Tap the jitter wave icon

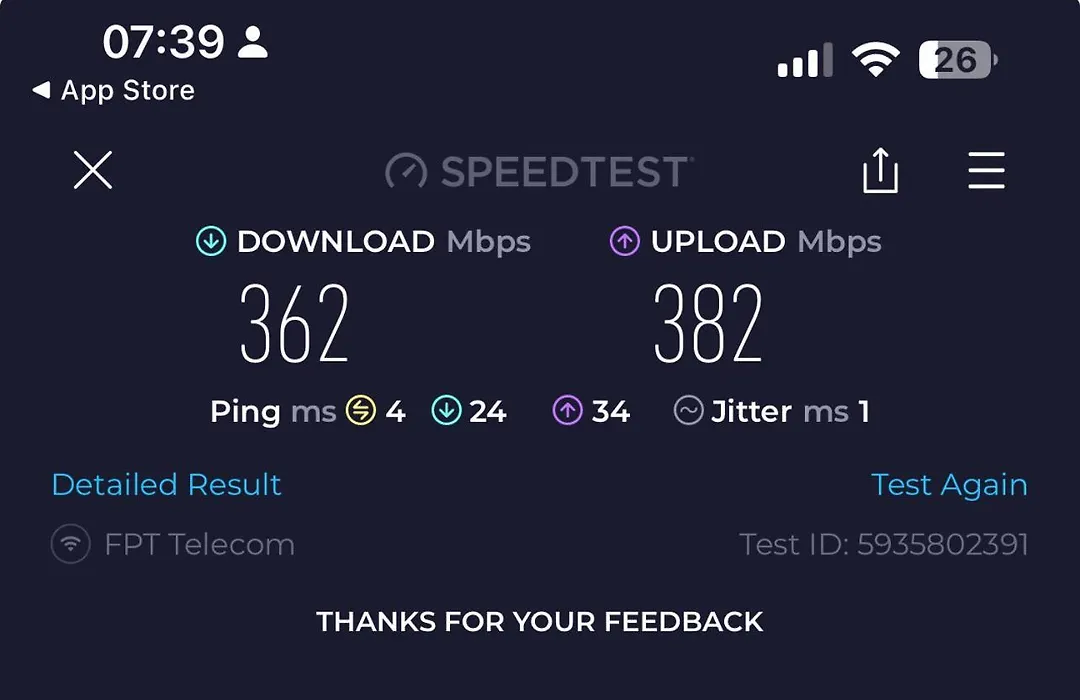(688, 411)
